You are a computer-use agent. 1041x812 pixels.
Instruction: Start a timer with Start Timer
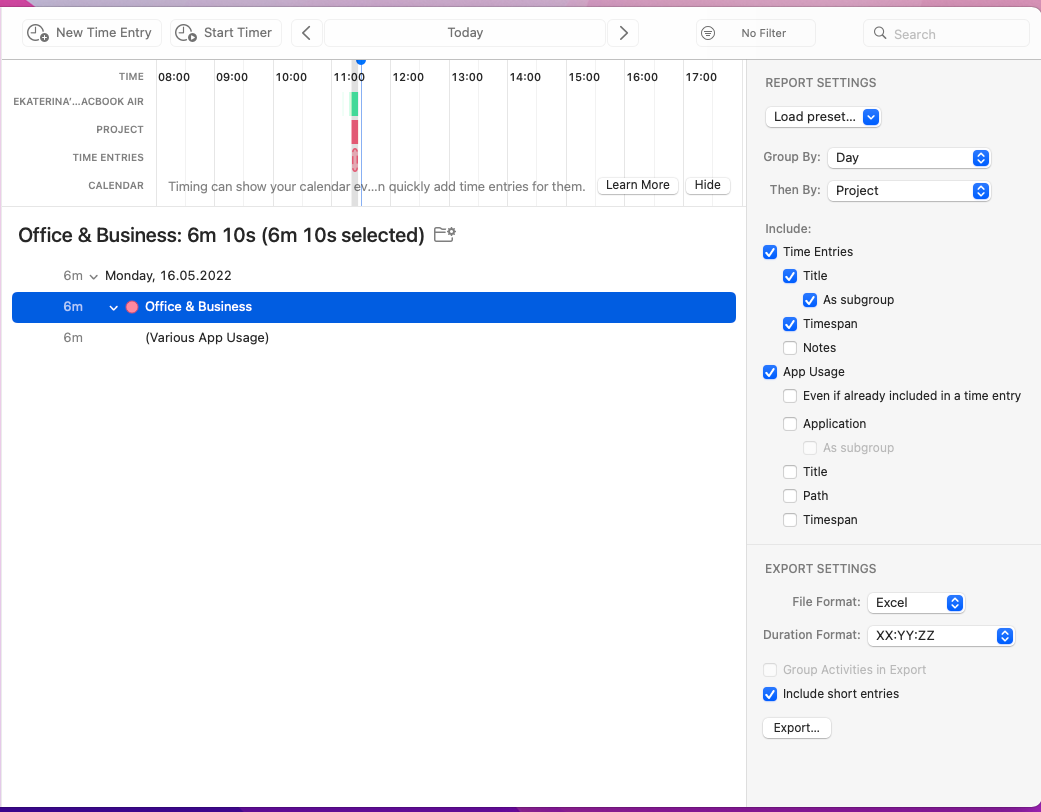(x=226, y=33)
